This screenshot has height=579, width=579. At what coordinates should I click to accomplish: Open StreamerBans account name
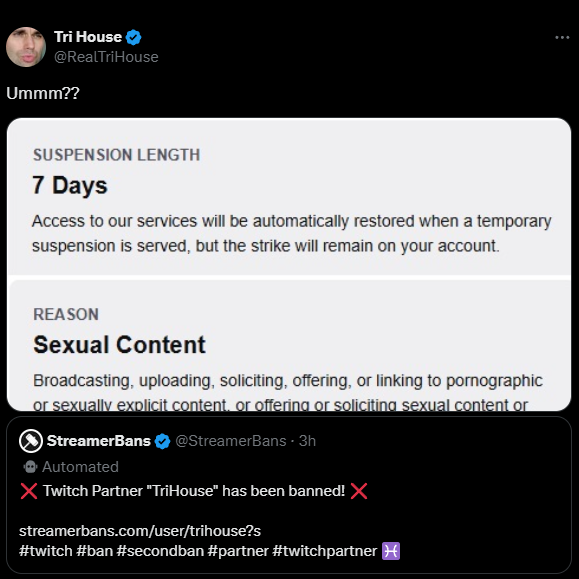pos(99,441)
